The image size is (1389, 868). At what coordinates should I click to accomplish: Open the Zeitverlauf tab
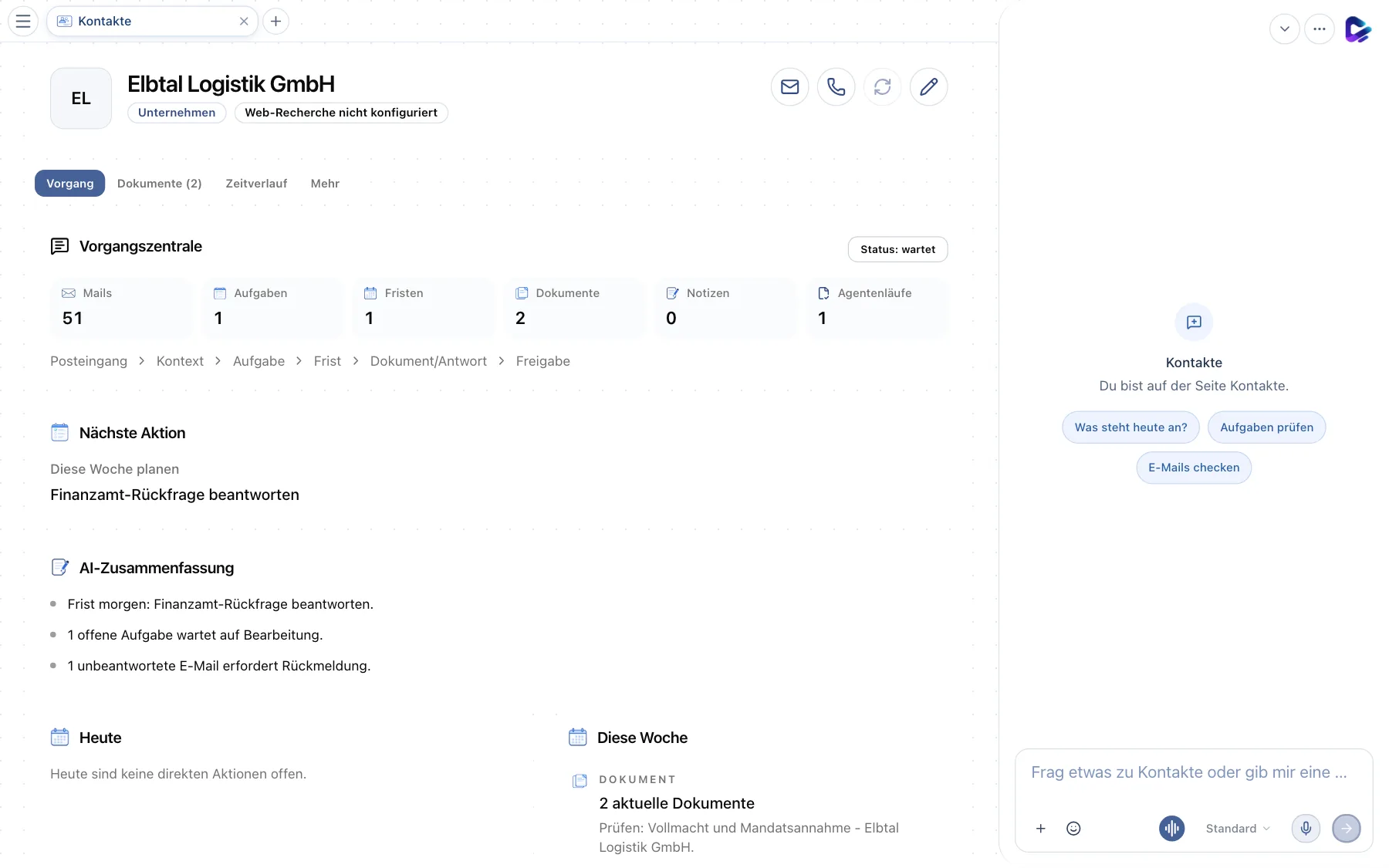256,184
